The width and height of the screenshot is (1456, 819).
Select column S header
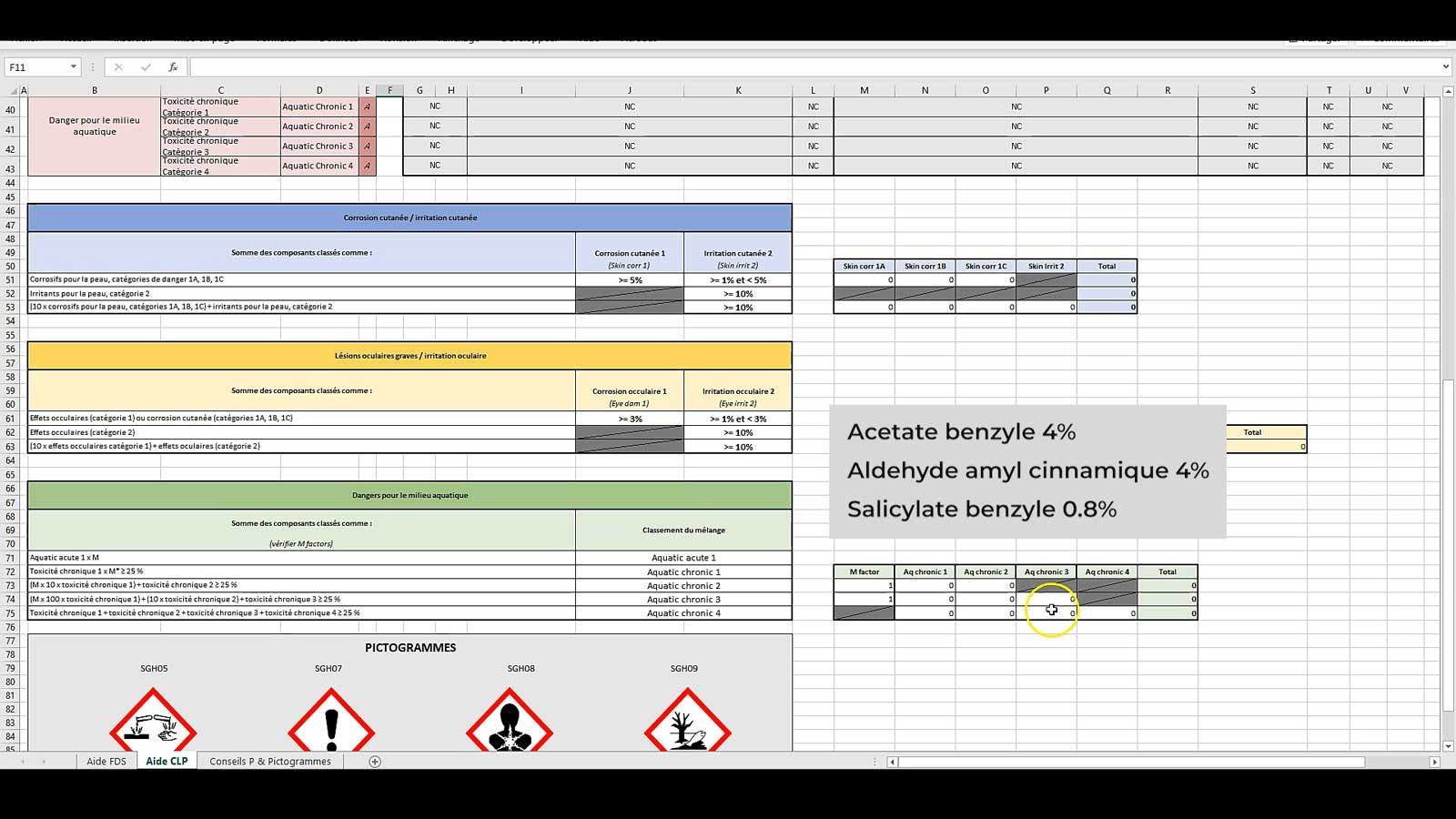(x=1253, y=90)
